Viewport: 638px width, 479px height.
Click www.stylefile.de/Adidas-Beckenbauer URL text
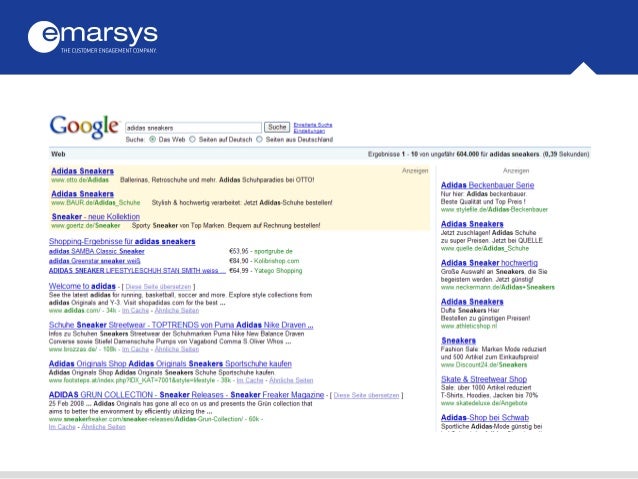pos(494,210)
